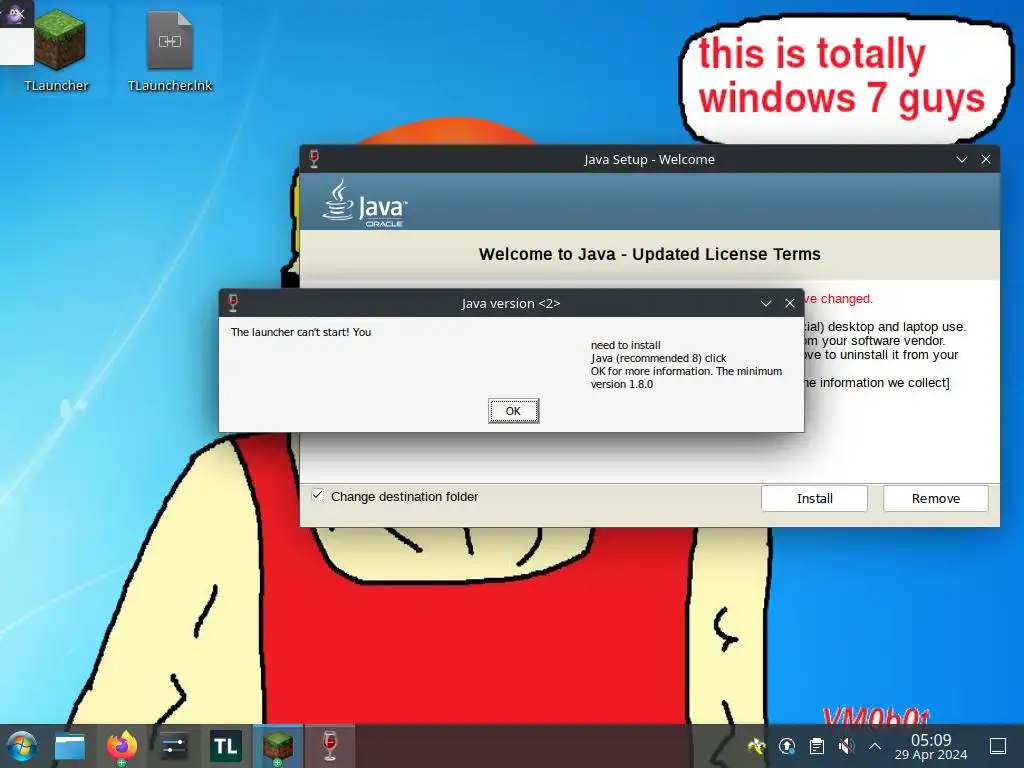Screen dimensions: 1024x768
Task: Click the Welcome to Java Updated License Terms heading
Action: [649, 254]
